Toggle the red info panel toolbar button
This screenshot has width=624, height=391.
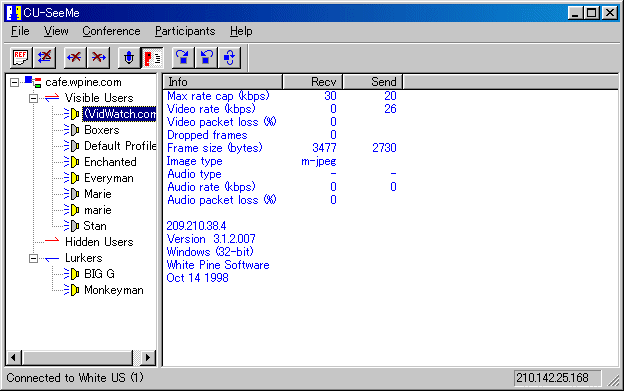tap(152, 58)
